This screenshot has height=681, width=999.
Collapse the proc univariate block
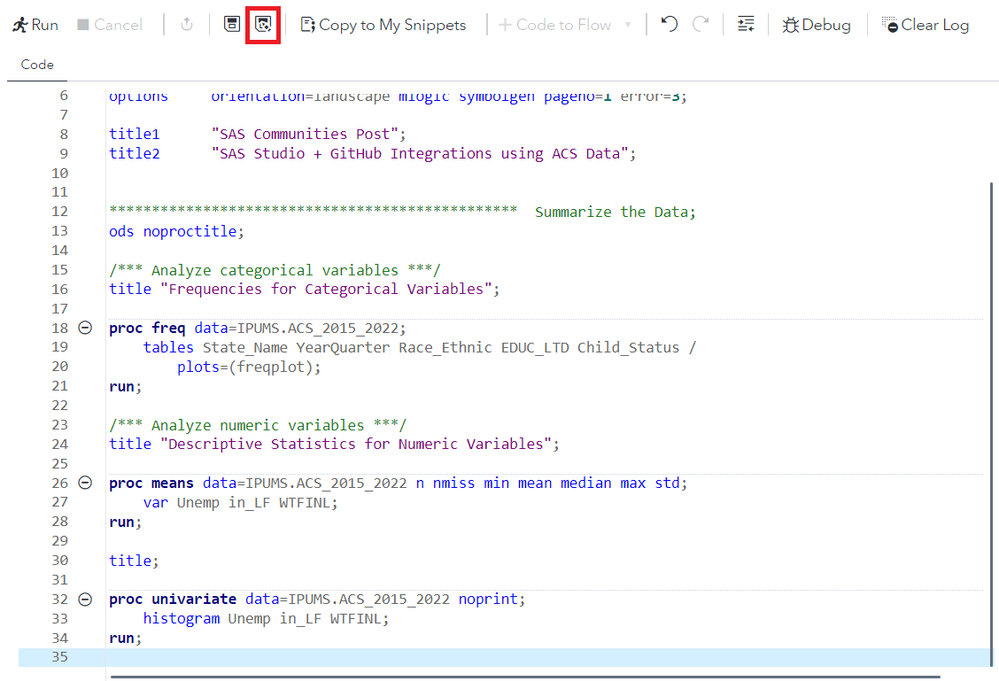(x=84, y=598)
